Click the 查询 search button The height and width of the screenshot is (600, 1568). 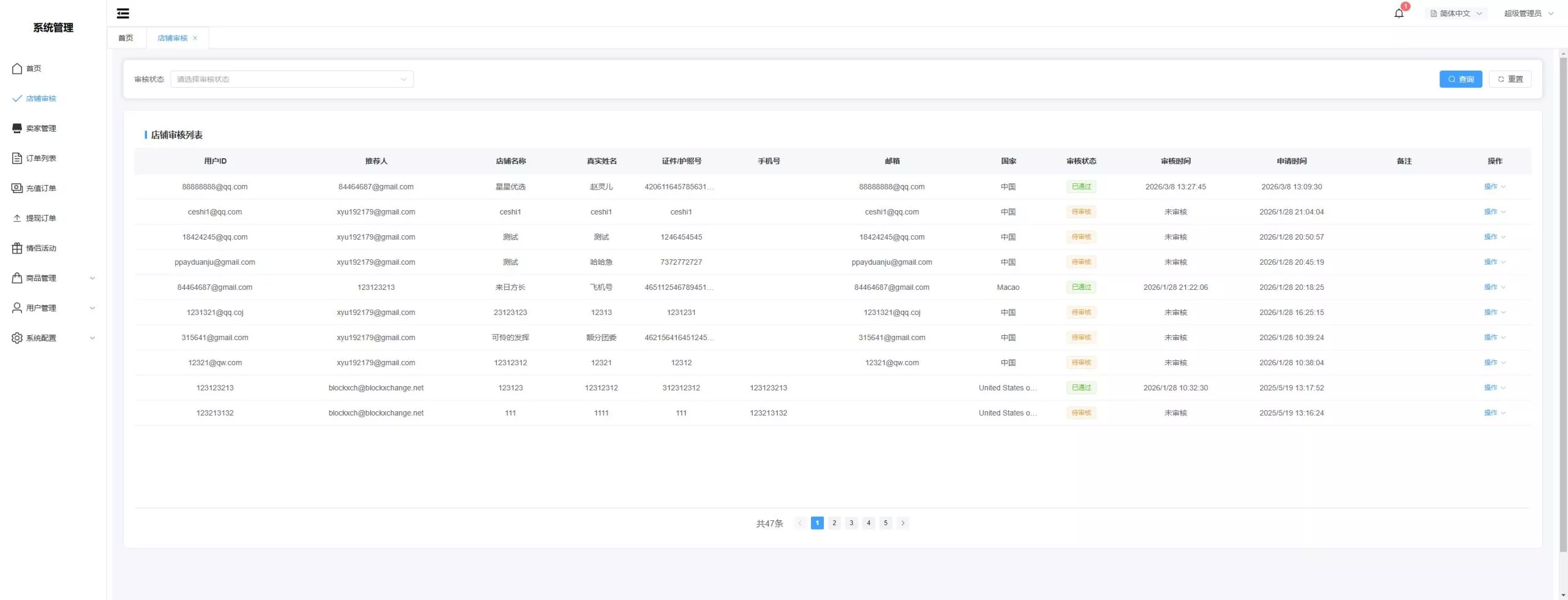coord(1460,79)
